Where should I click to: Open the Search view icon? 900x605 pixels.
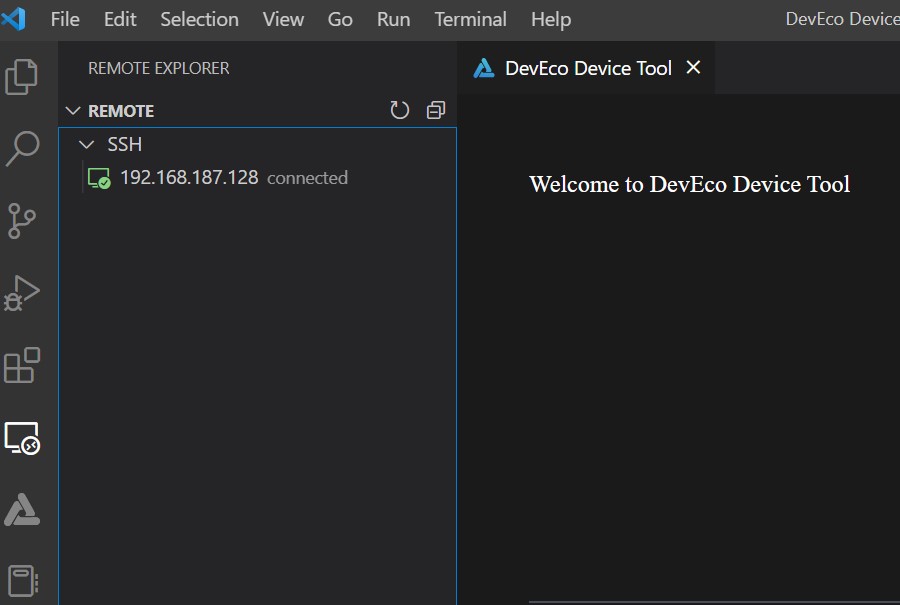click(x=22, y=148)
